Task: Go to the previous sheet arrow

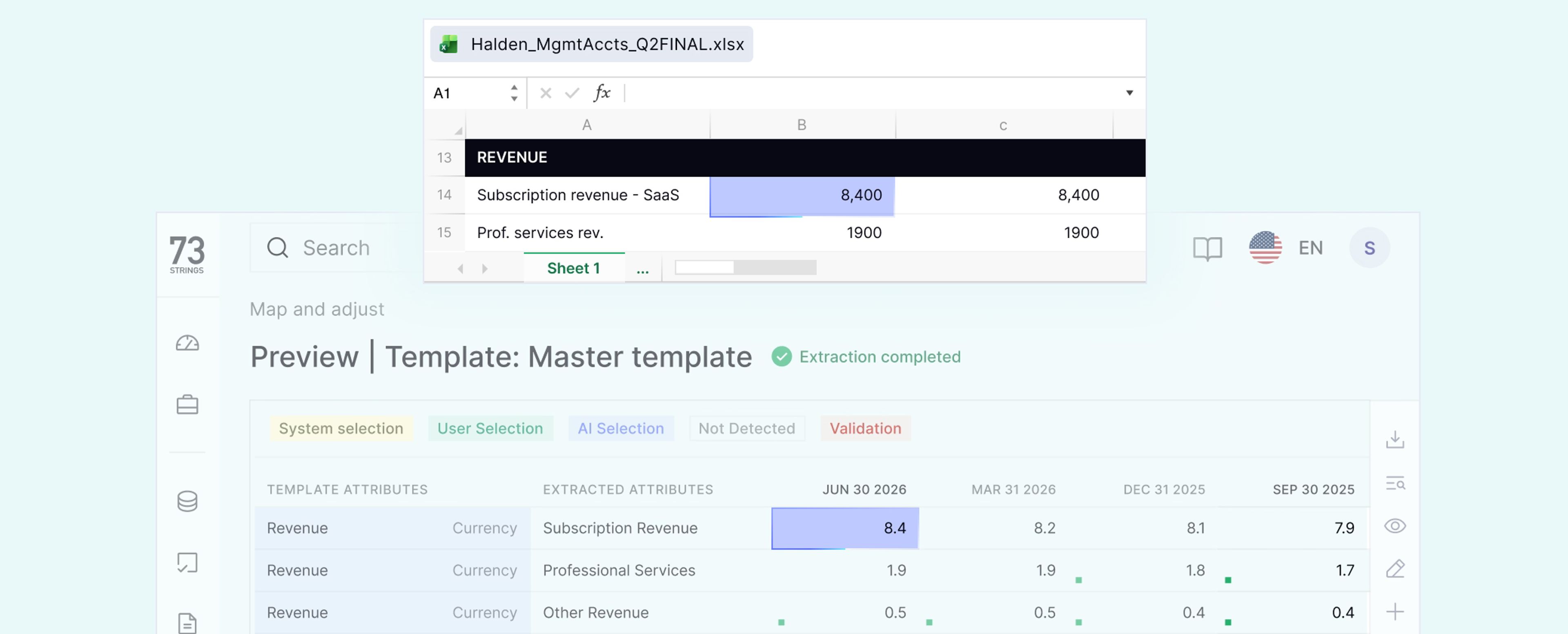Action: 460,268
